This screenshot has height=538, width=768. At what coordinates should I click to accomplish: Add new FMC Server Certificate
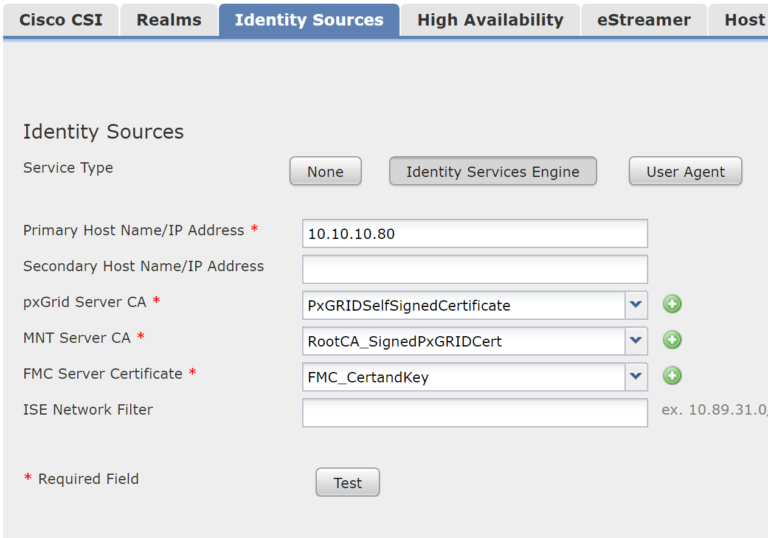(672, 376)
